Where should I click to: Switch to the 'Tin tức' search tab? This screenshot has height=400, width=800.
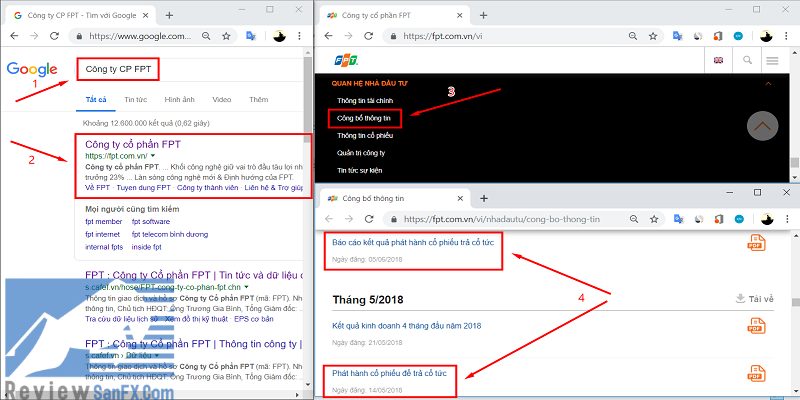[x=136, y=99]
